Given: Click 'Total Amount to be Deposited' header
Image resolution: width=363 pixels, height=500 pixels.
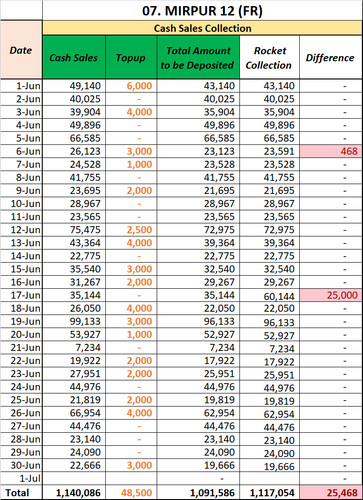Looking at the screenshot, I should click(198, 57).
